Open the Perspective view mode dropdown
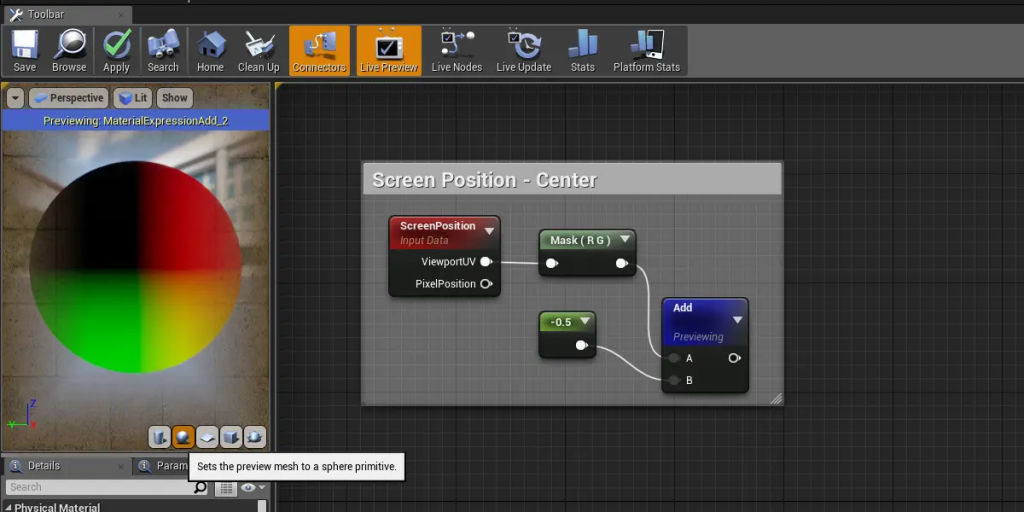This screenshot has width=1024, height=512. coord(68,98)
